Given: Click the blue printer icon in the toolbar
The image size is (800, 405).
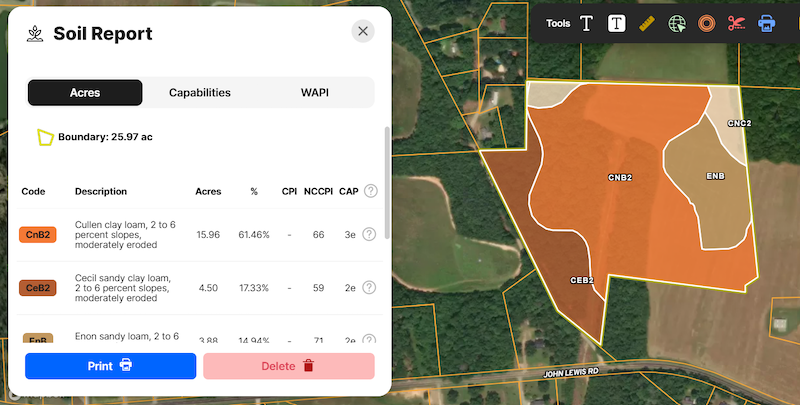Looking at the screenshot, I should [x=766, y=22].
